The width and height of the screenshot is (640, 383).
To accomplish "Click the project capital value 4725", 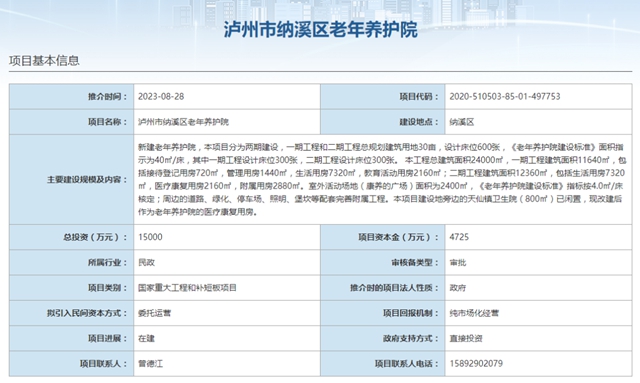I will 459,237.
